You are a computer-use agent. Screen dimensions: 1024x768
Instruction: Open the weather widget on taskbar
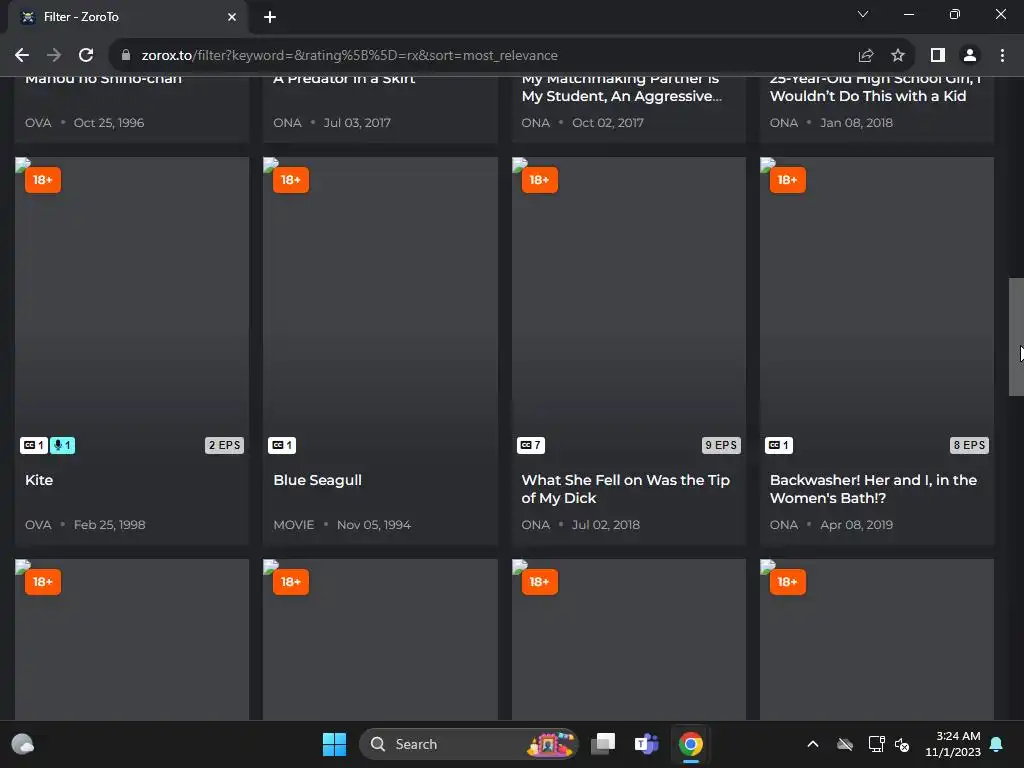click(x=23, y=744)
